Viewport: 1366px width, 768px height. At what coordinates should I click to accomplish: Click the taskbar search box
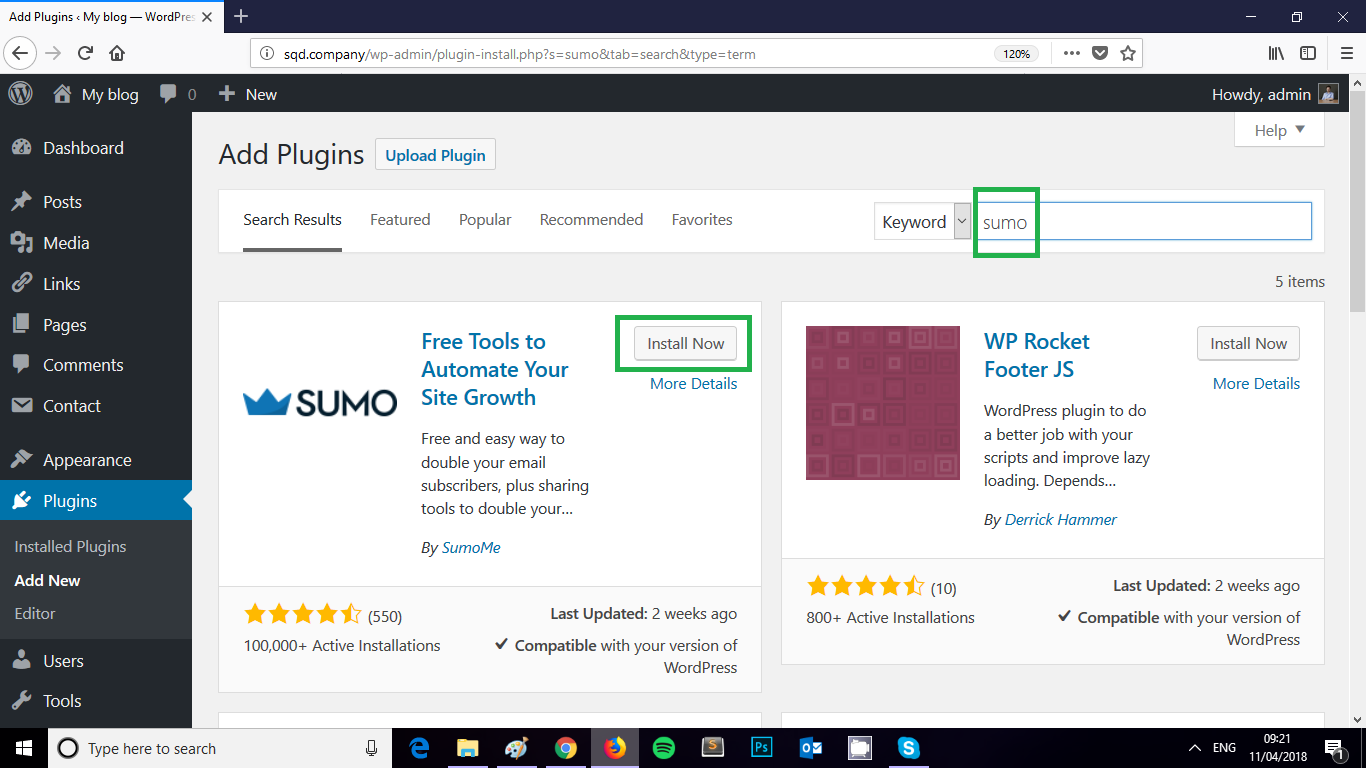pyautogui.click(x=220, y=748)
